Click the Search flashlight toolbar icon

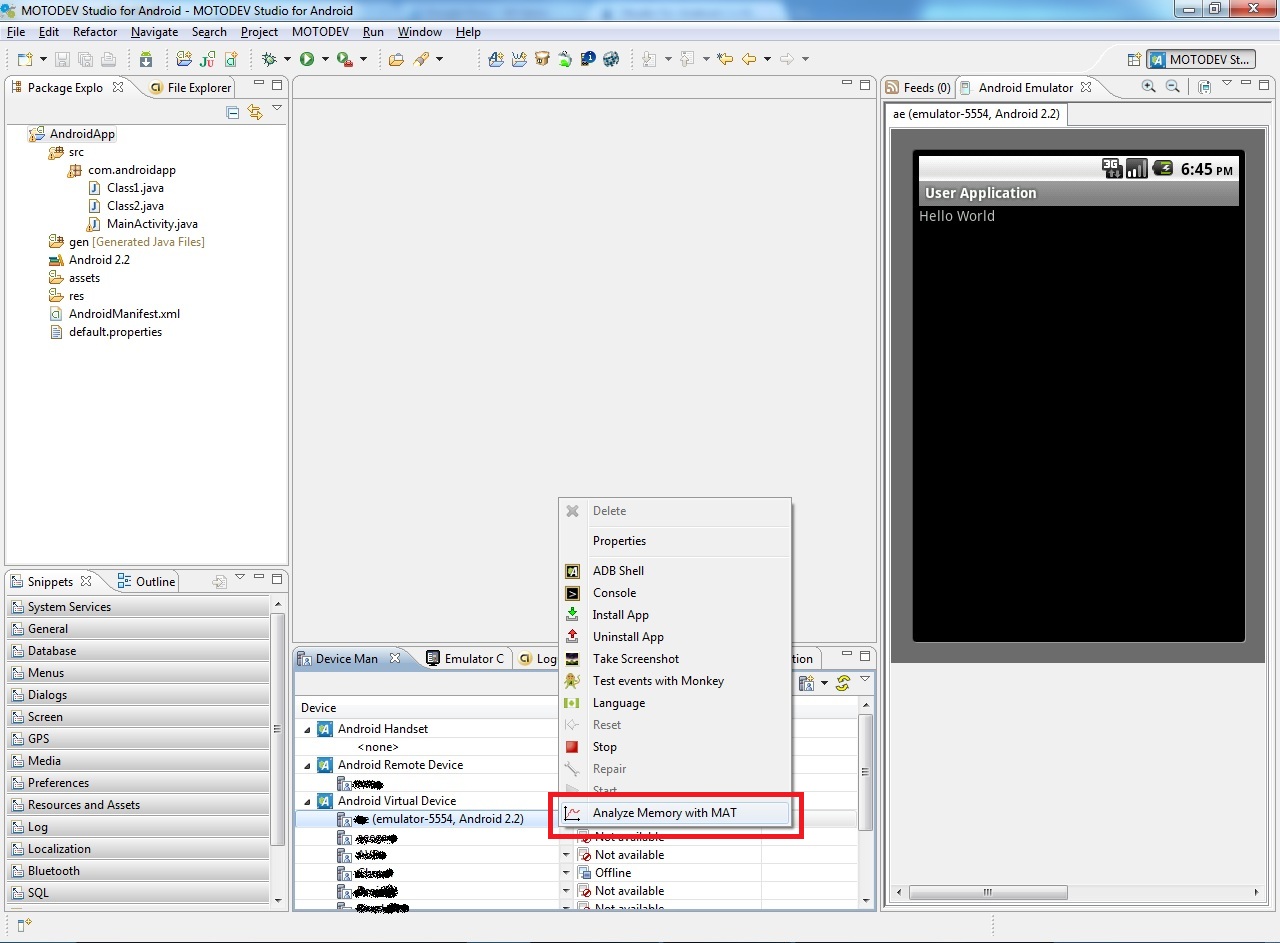point(421,60)
